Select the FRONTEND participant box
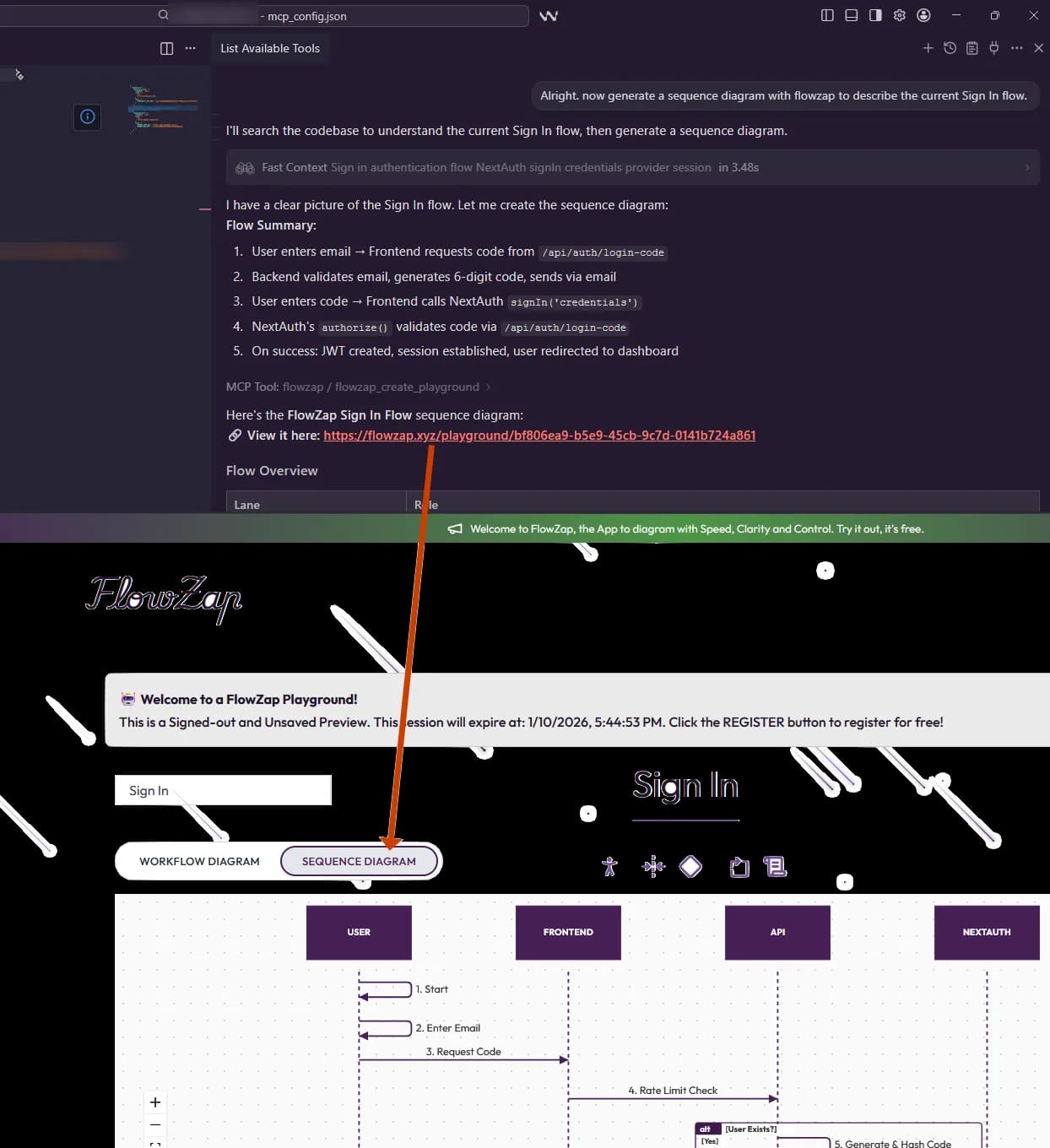Image resolution: width=1050 pixels, height=1148 pixels. click(568, 932)
